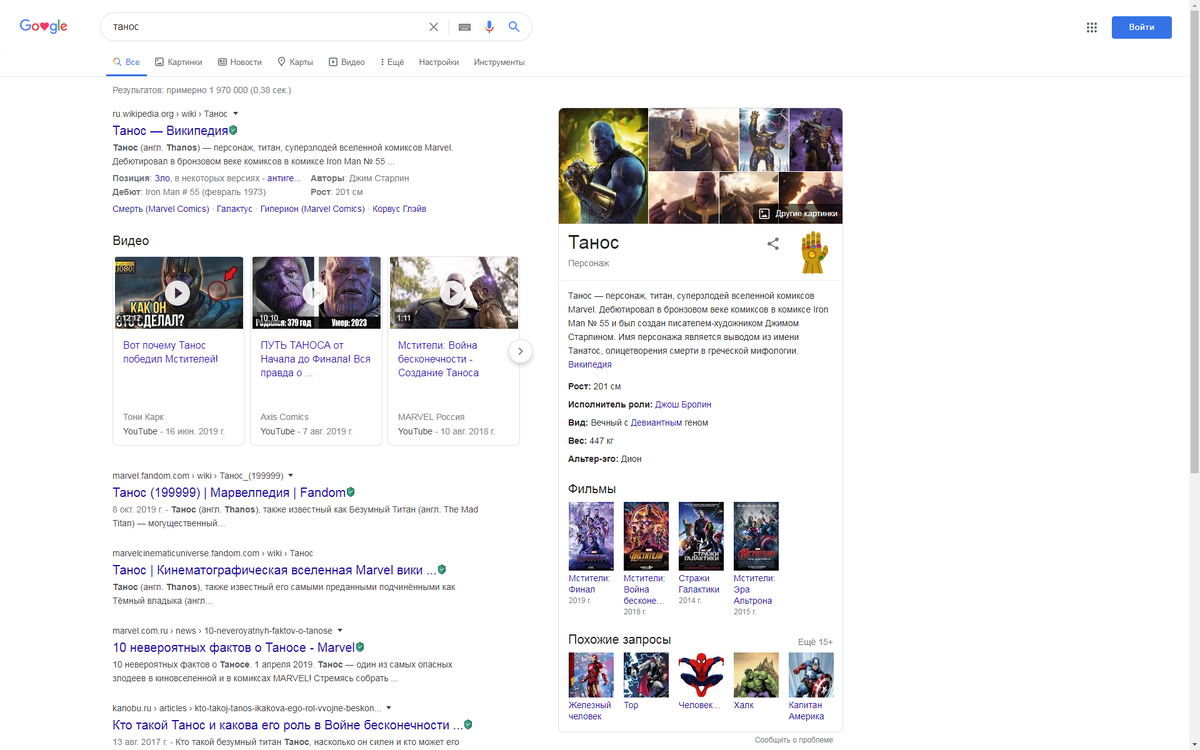Click green shield beside Fandom Марвелпедия result
The width and height of the screenshot is (1200, 750).
click(351, 492)
